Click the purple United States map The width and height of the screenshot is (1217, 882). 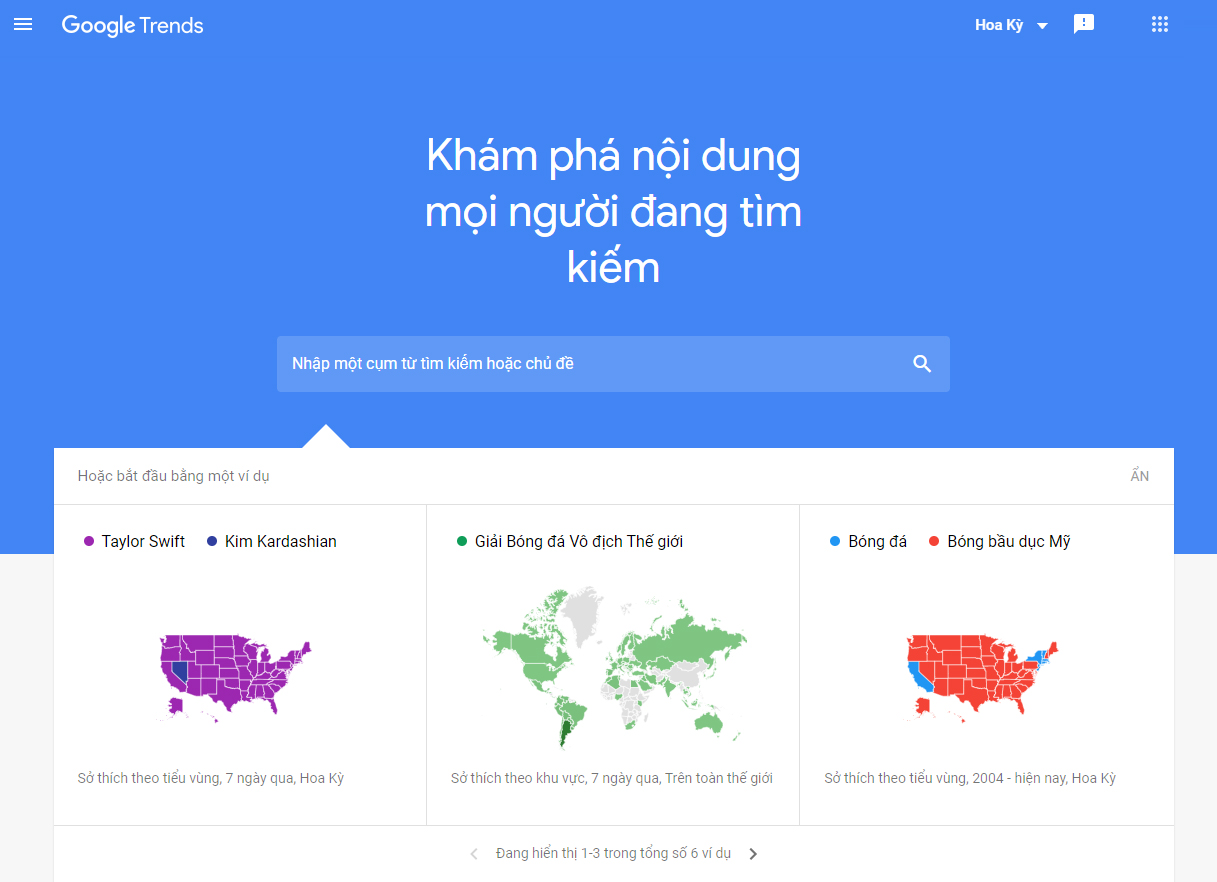[235, 675]
